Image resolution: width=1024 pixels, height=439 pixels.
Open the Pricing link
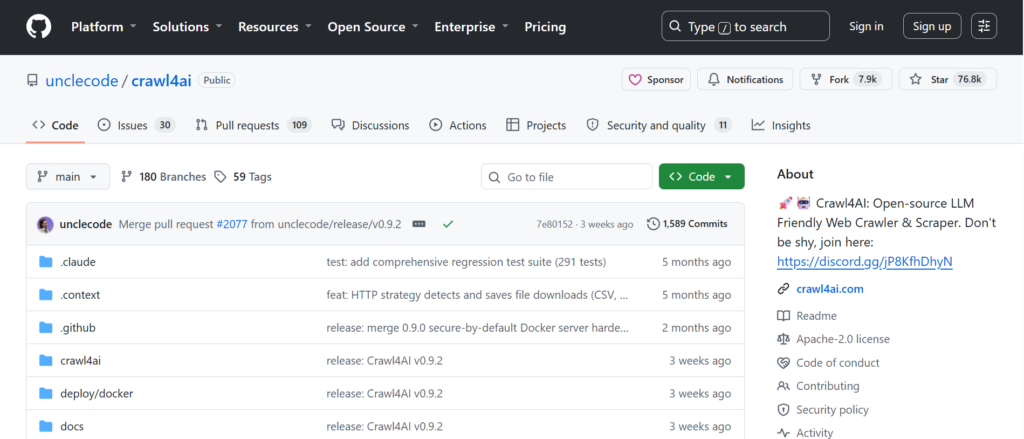pyautogui.click(x=545, y=27)
